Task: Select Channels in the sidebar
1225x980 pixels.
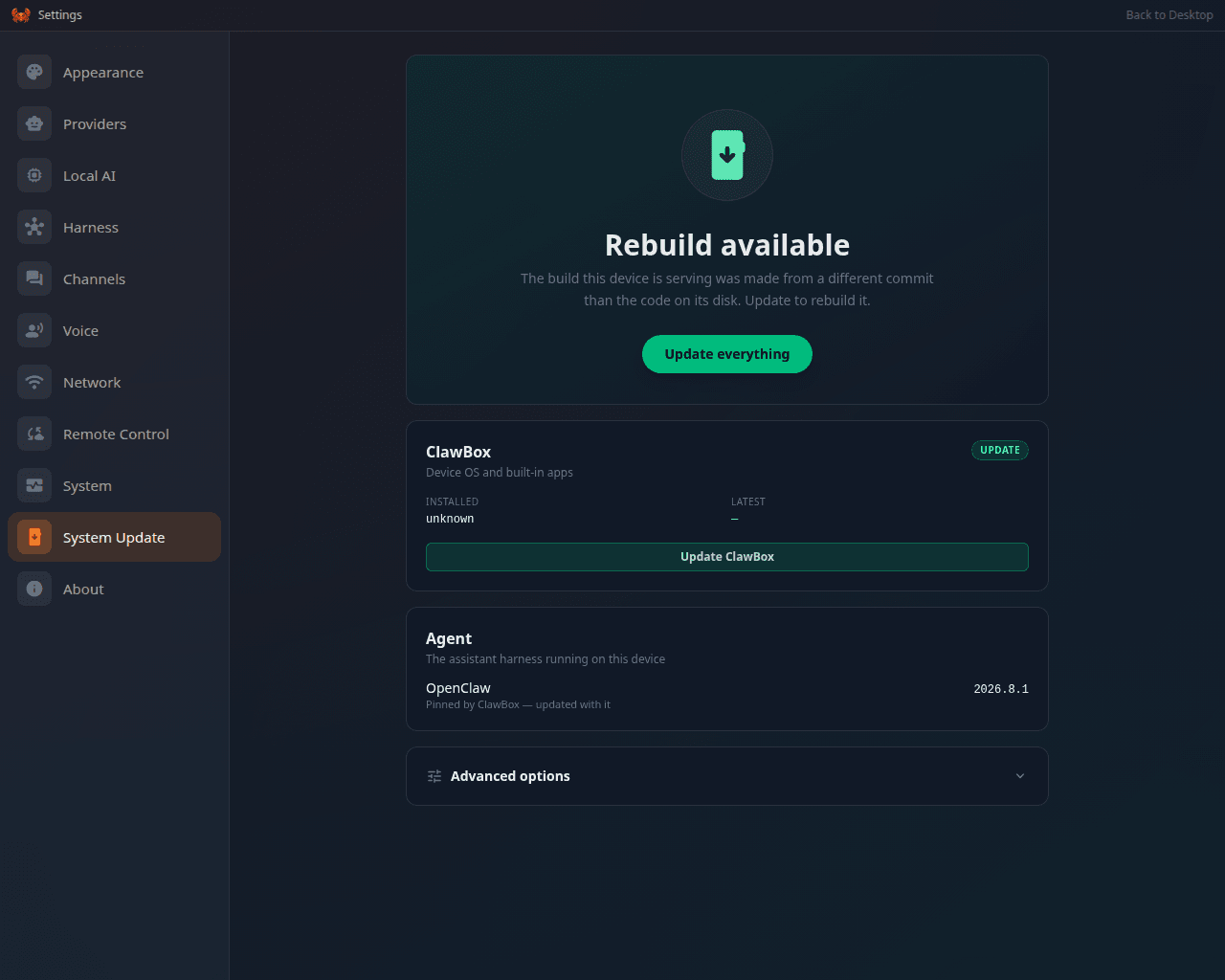Action: (x=114, y=278)
